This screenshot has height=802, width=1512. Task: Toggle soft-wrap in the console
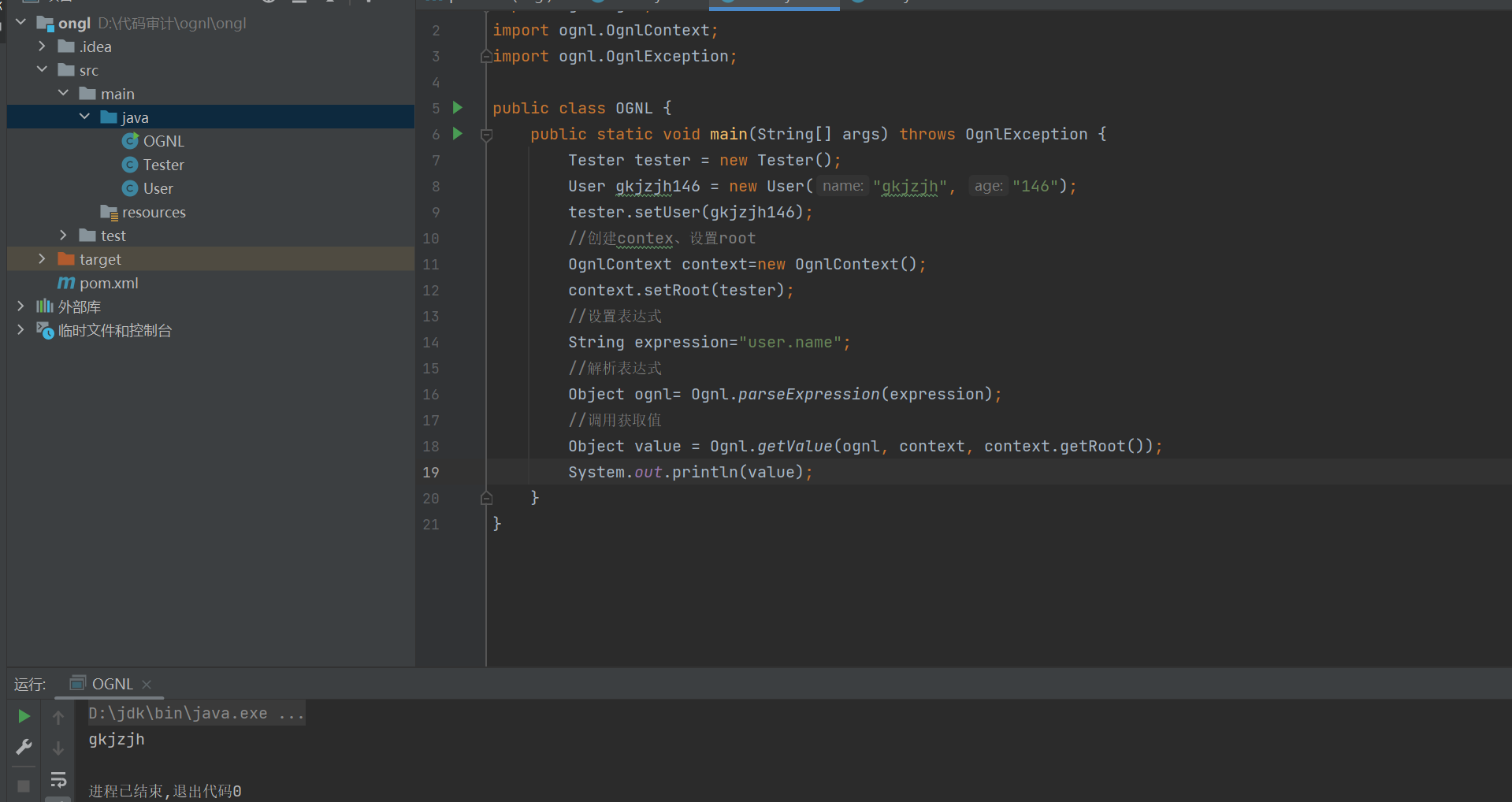coord(58,780)
